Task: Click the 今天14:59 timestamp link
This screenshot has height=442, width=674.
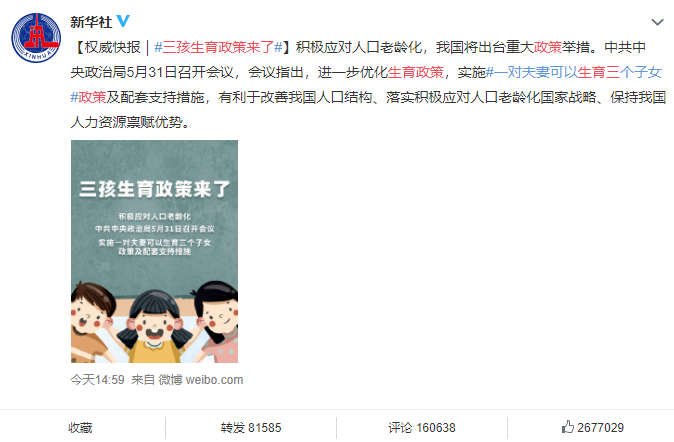Action: tap(98, 380)
